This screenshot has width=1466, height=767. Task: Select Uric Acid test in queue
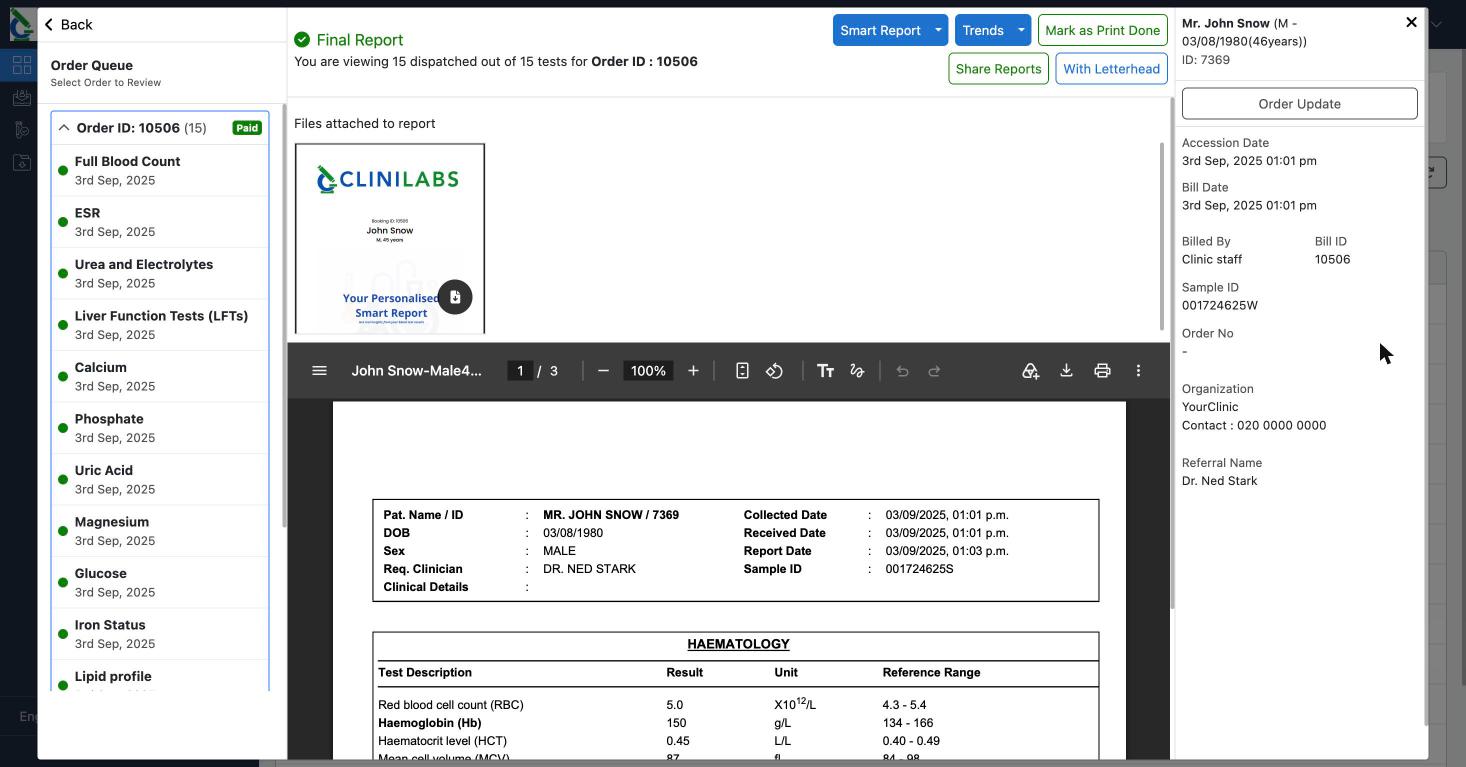point(160,479)
